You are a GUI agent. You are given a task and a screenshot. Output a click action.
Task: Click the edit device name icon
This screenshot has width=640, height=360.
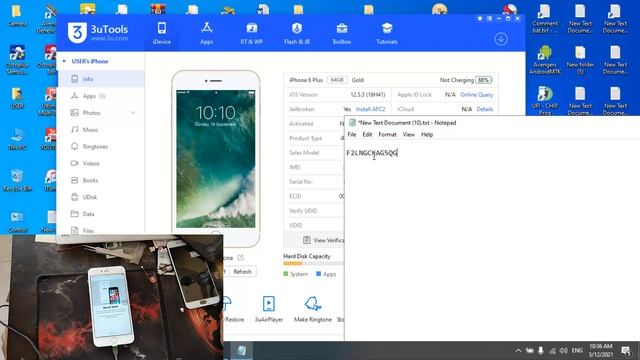pyautogui.click(x=240, y=258)
